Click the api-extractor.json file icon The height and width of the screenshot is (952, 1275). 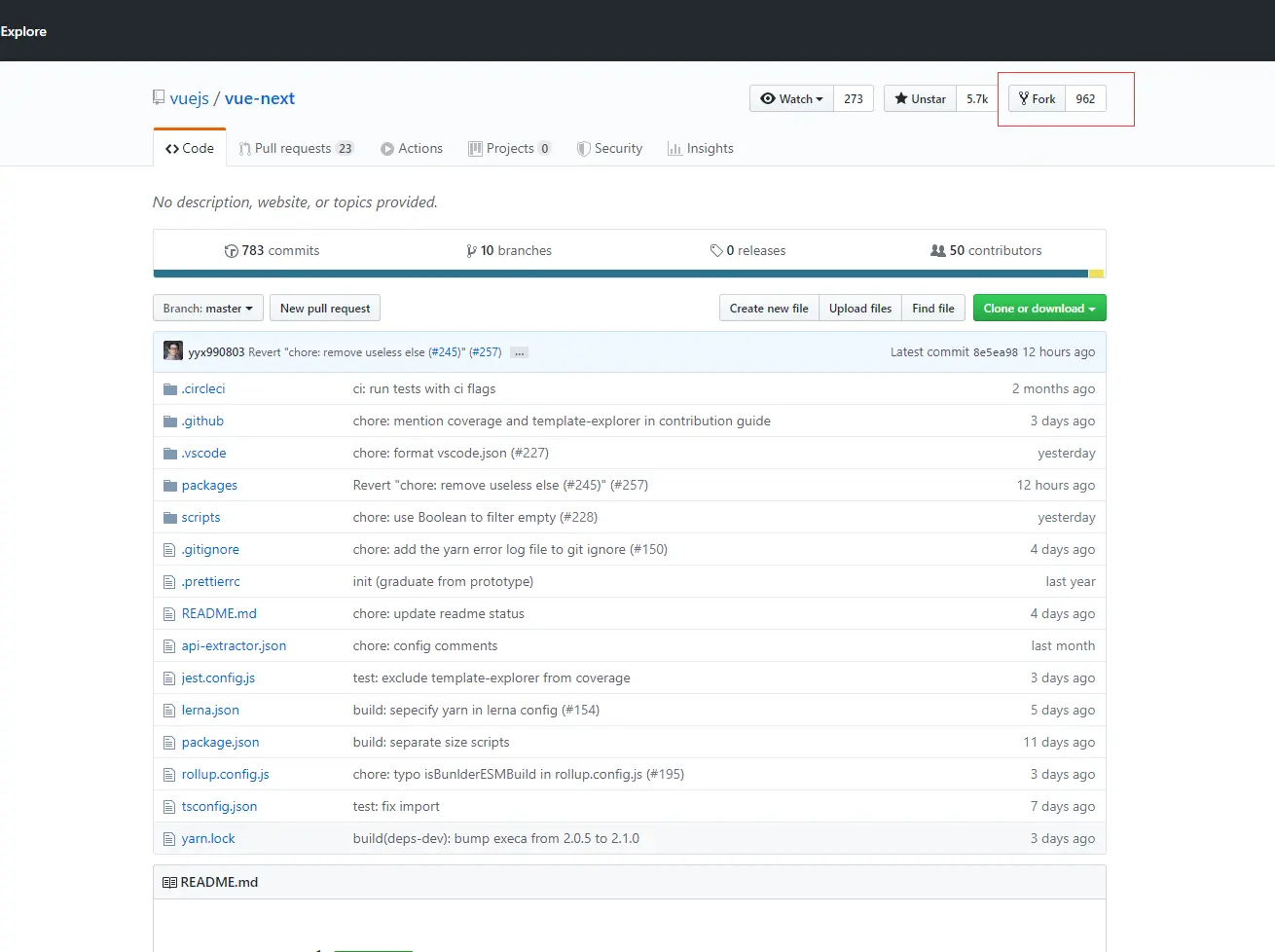coord(169,646)
